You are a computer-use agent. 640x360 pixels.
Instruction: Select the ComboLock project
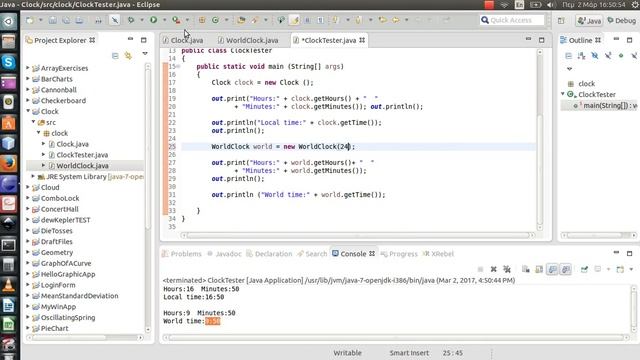[60, 198]
